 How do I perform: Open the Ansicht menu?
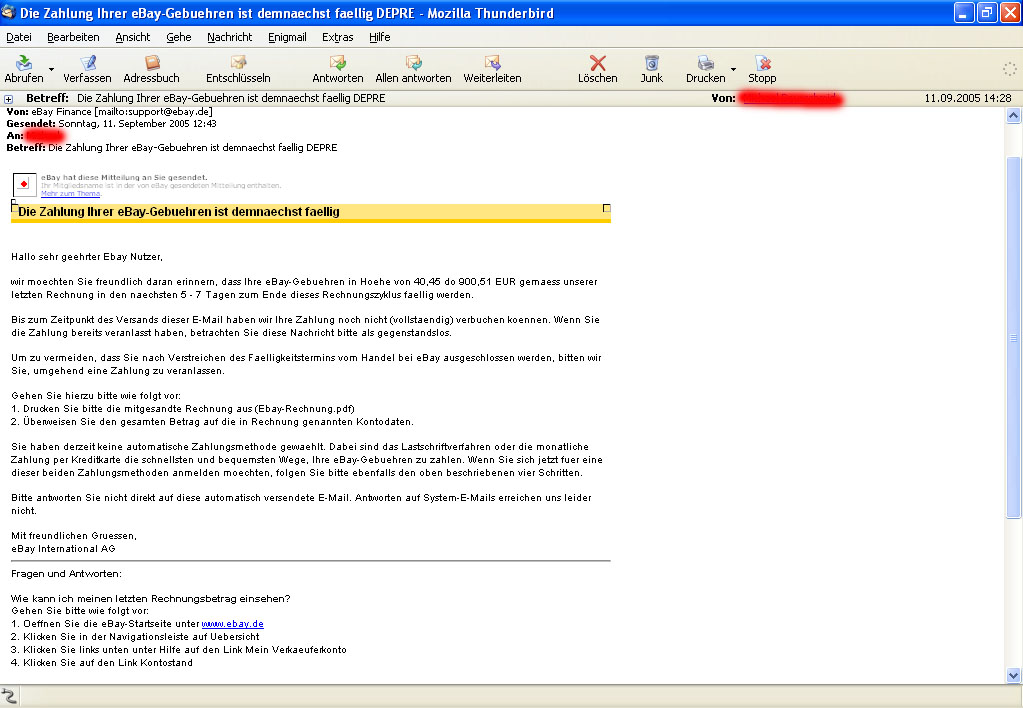pos(132,37)
